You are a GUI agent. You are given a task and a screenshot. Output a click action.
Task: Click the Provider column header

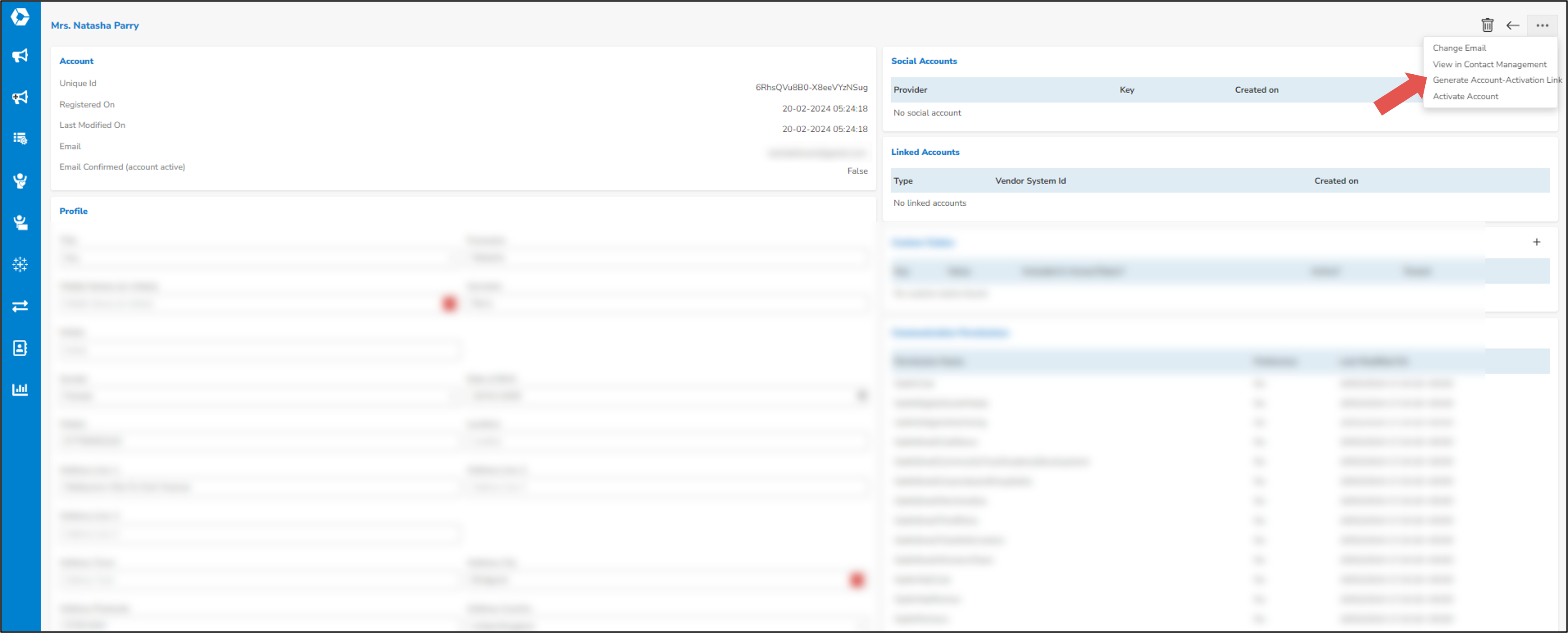click(x=910, y=89)
